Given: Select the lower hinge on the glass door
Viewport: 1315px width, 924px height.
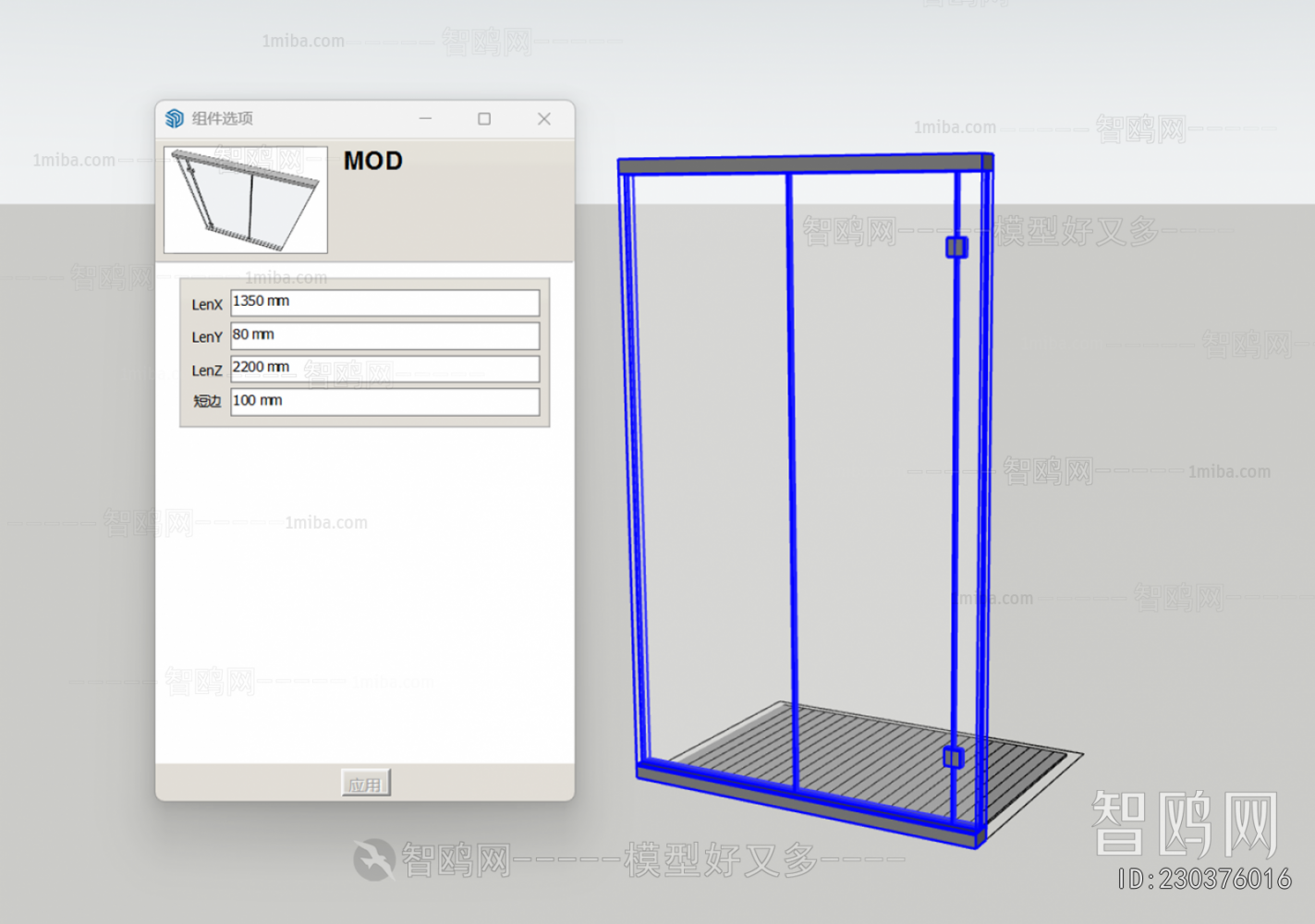Looking at the screenshot, I should tap(954, 758).
